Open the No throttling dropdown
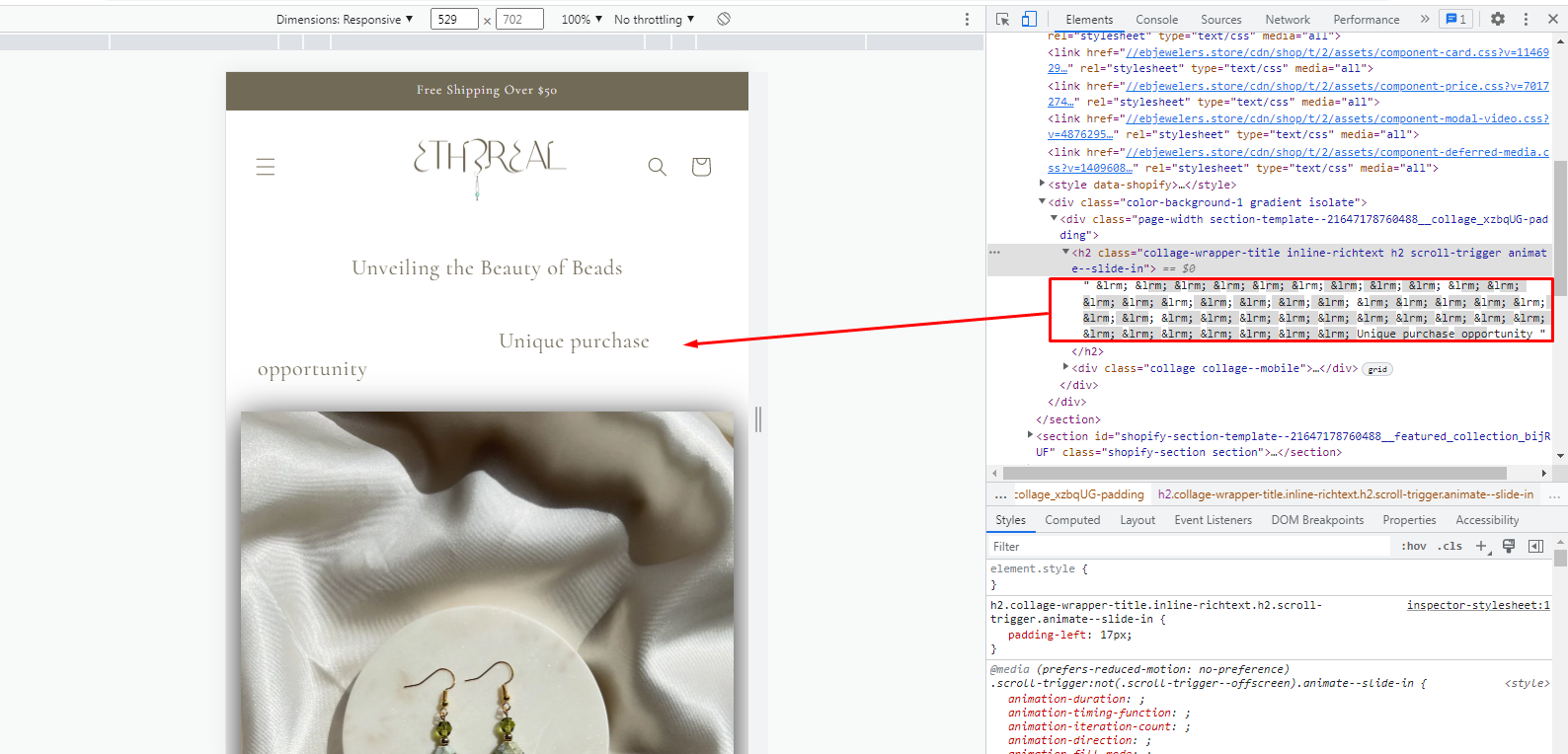 654,19
